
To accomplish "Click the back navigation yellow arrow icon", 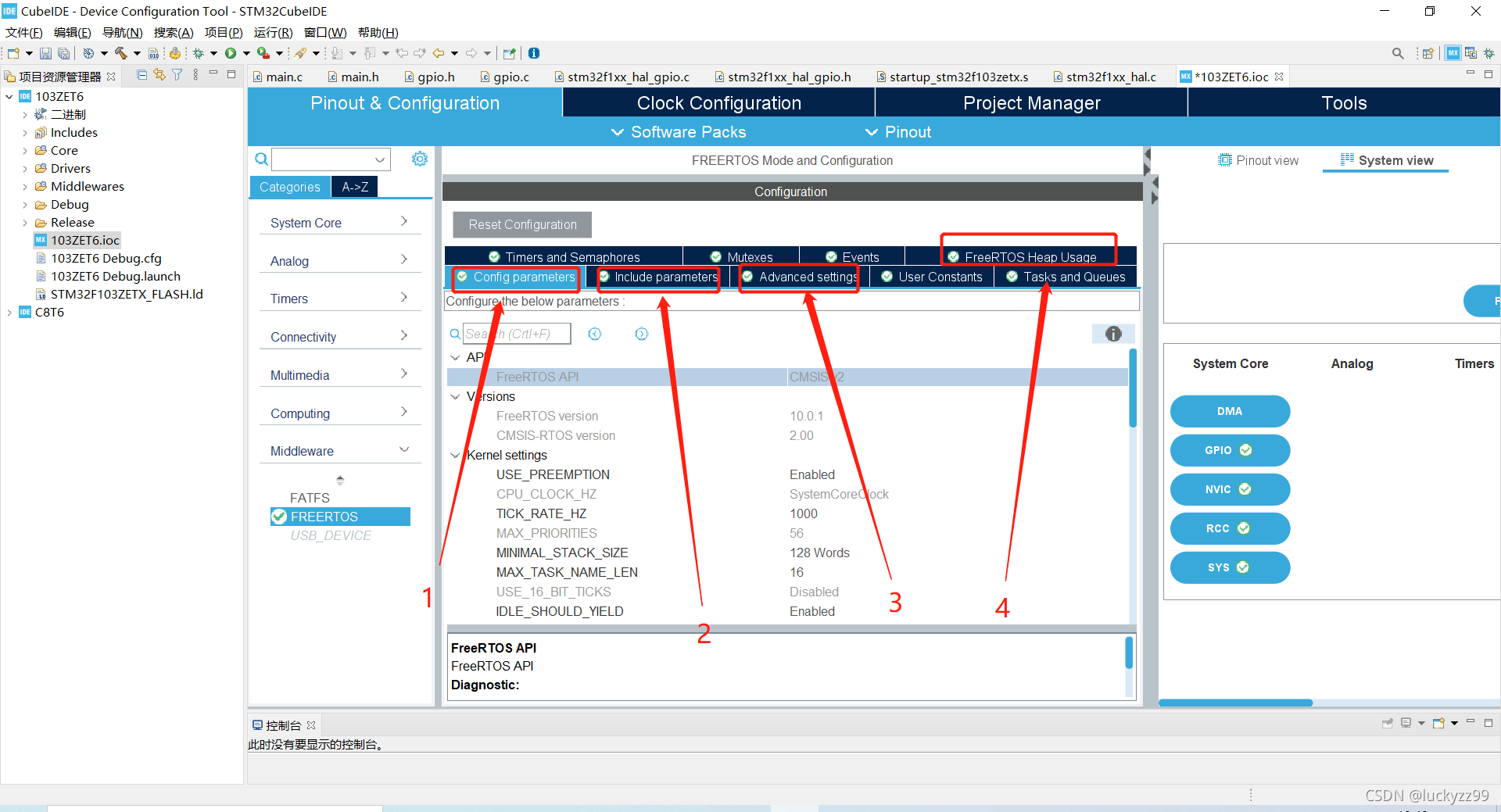I will tap(439, 53).
